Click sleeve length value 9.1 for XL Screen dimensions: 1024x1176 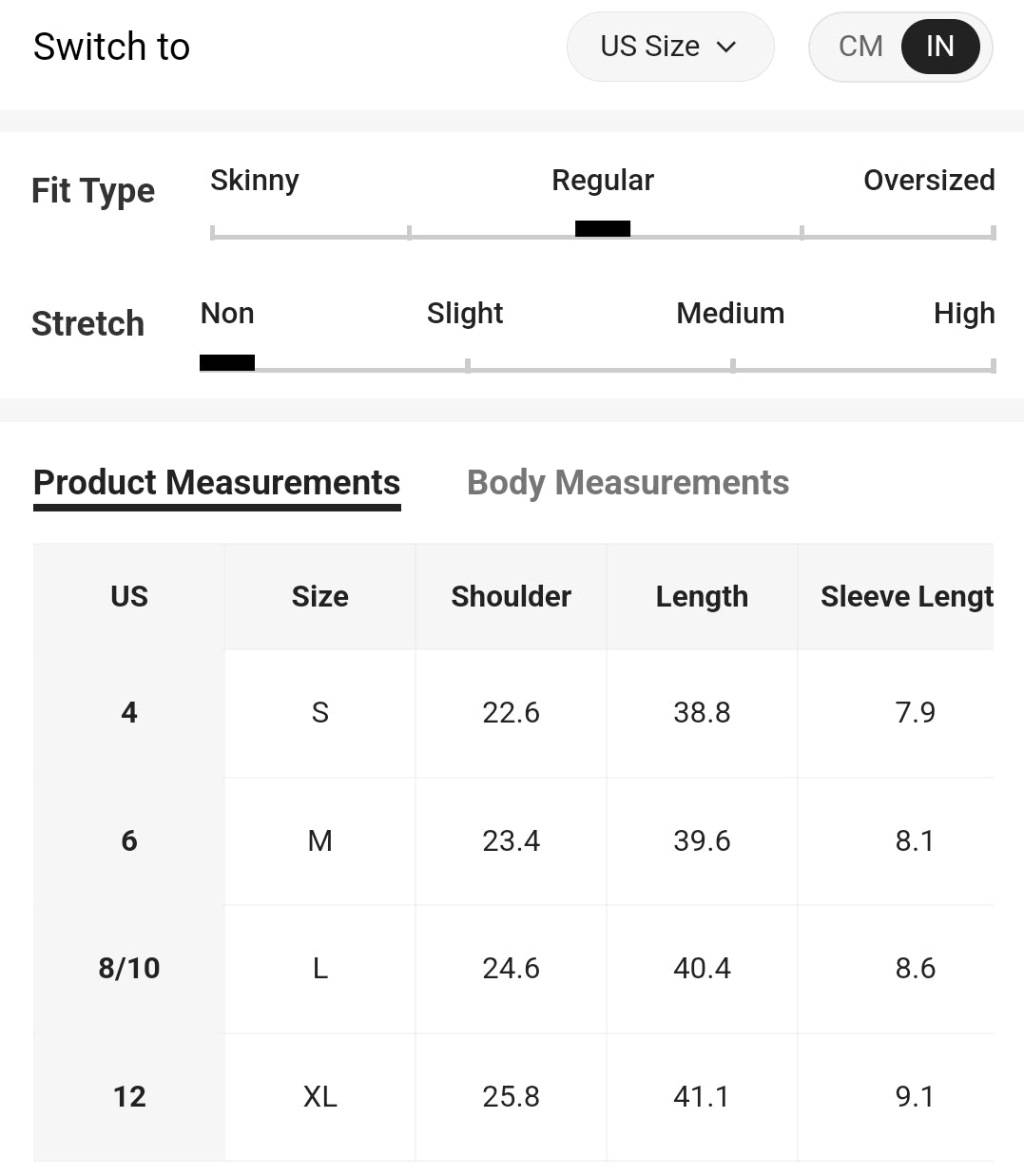point(915,1096)
